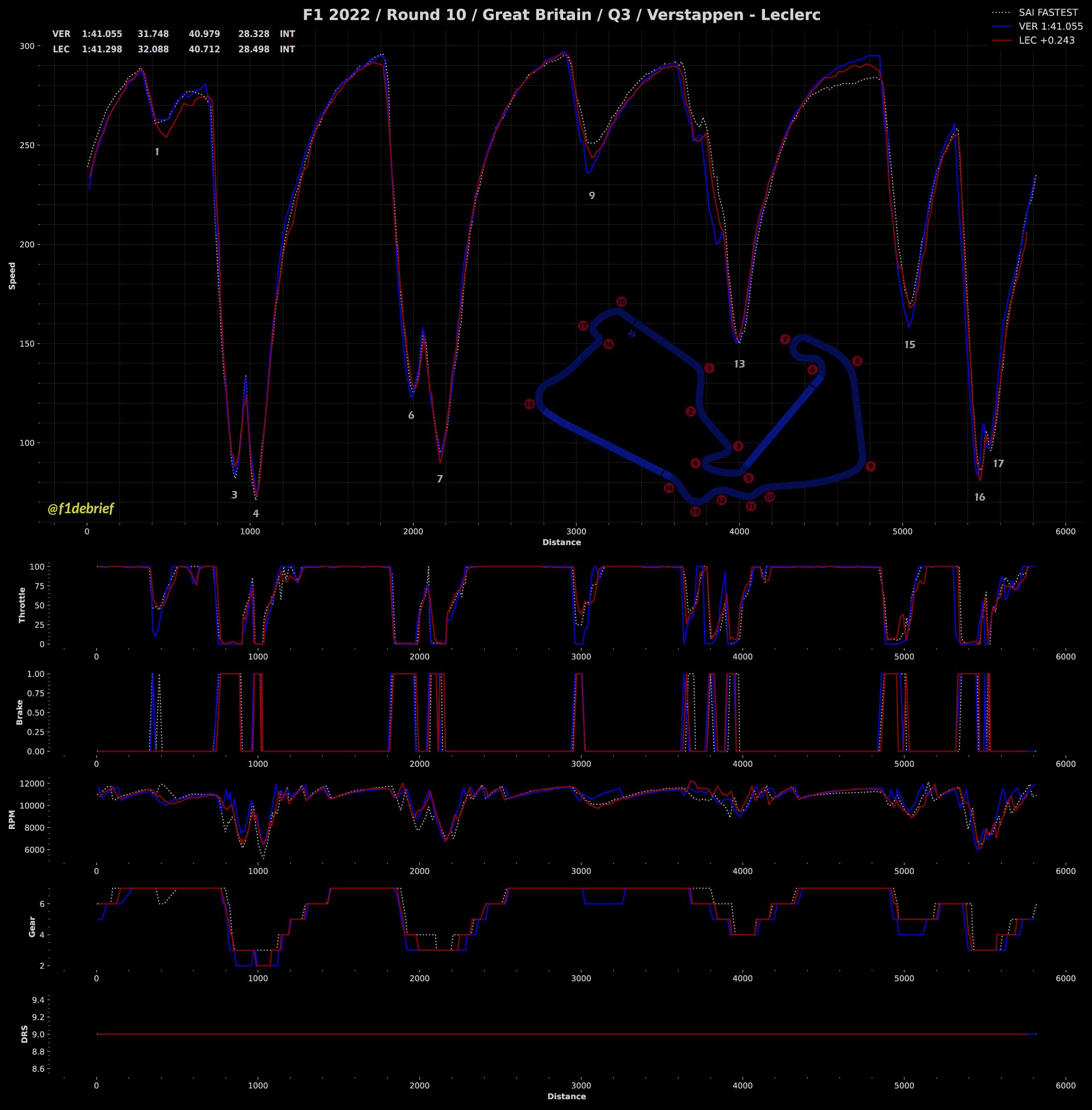The width and height of the screenshot is (1092, 1110).
Task: Click turn 5 marker on the track map
Action: point(748,478)
